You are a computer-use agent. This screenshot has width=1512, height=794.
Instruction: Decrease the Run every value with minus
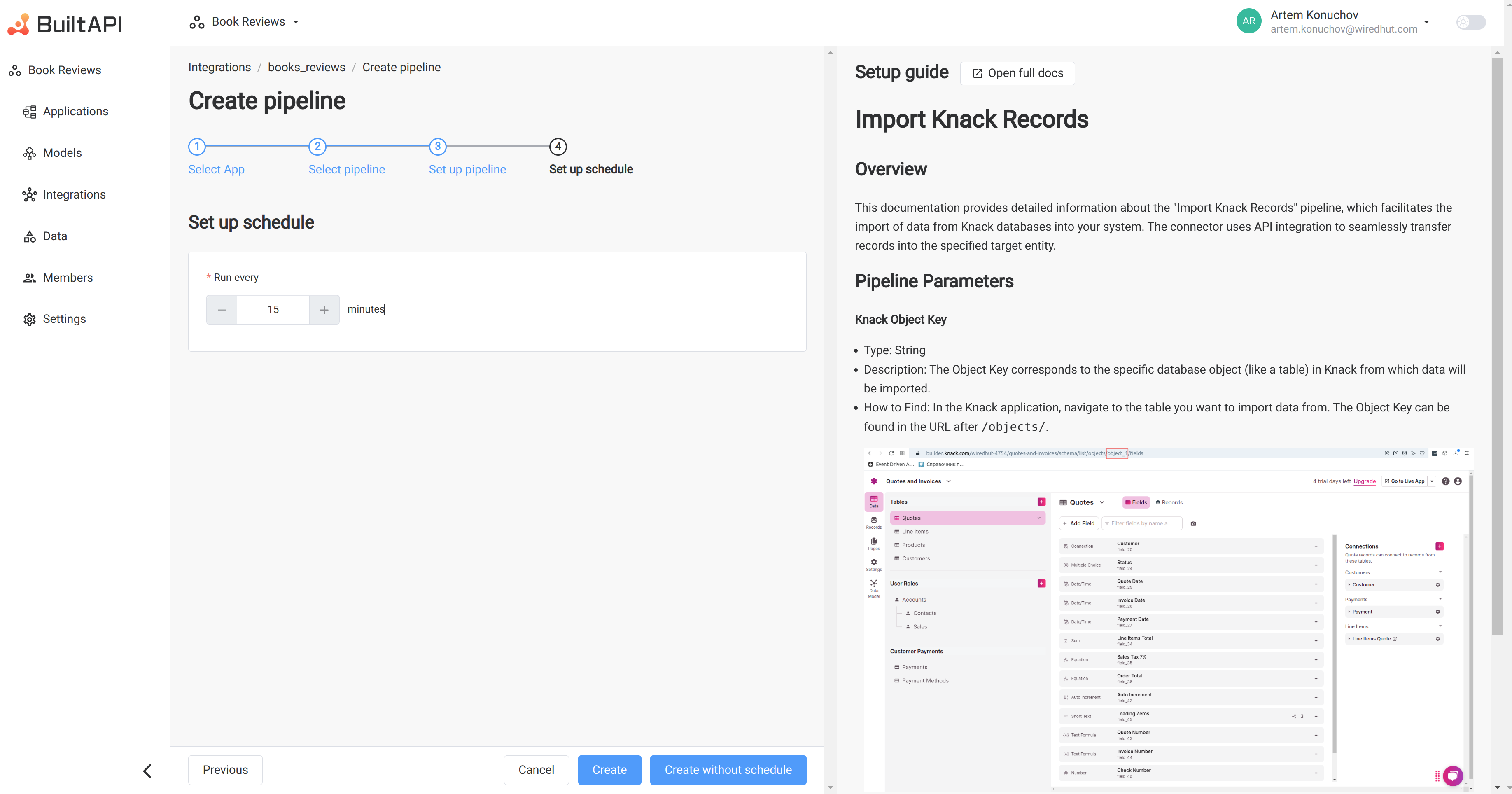pos(222,310)
